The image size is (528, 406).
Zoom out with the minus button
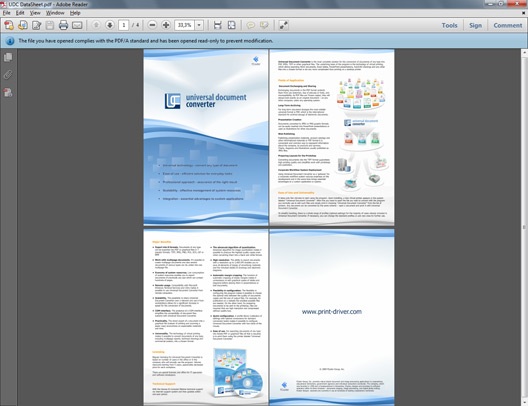(x=152, y=25)
